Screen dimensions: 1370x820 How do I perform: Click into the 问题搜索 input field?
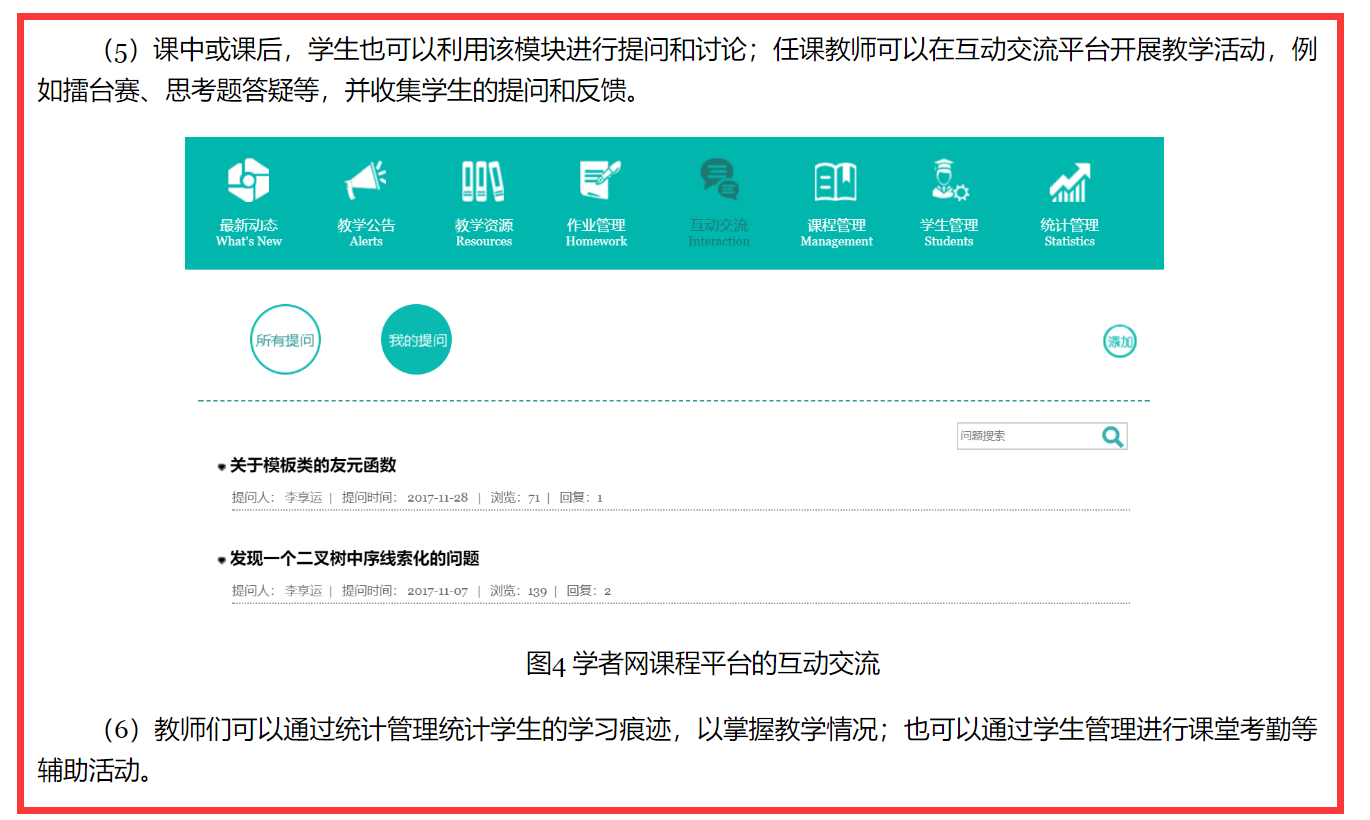[x=1025, y=436]
